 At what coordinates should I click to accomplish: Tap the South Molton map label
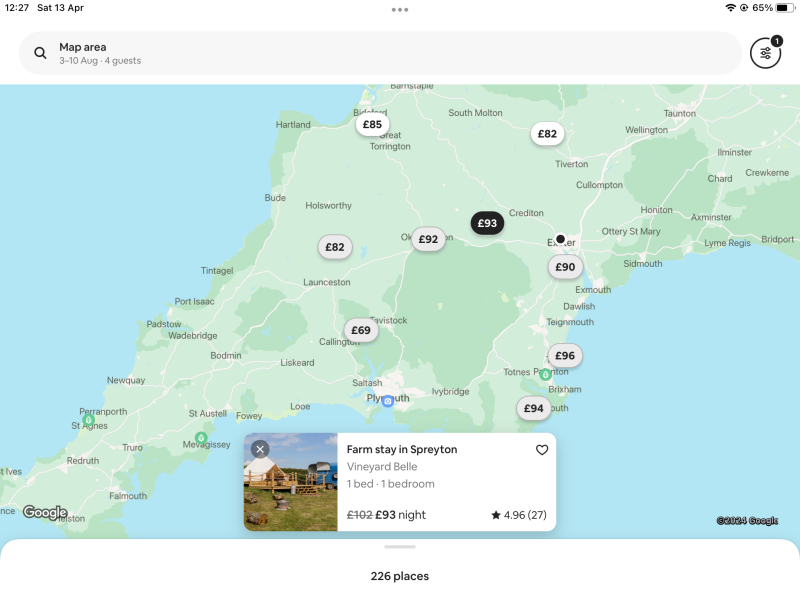click(476, 113)
